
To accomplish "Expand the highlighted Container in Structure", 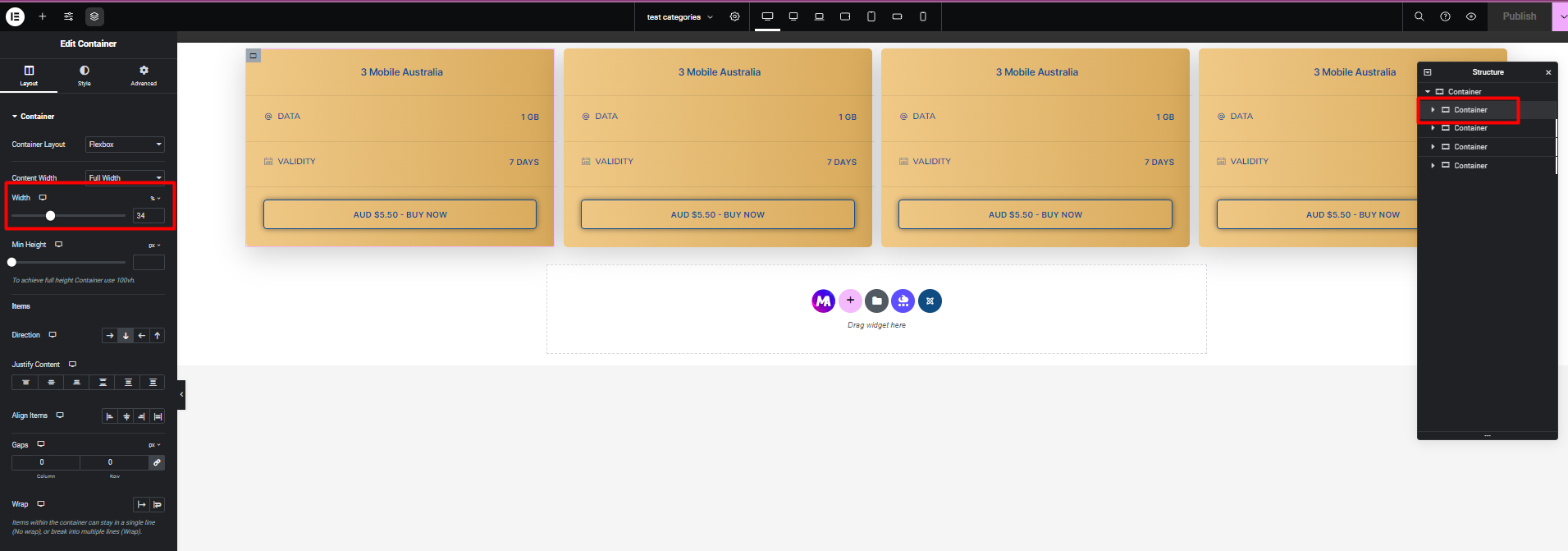I will tap(1433, 110).
